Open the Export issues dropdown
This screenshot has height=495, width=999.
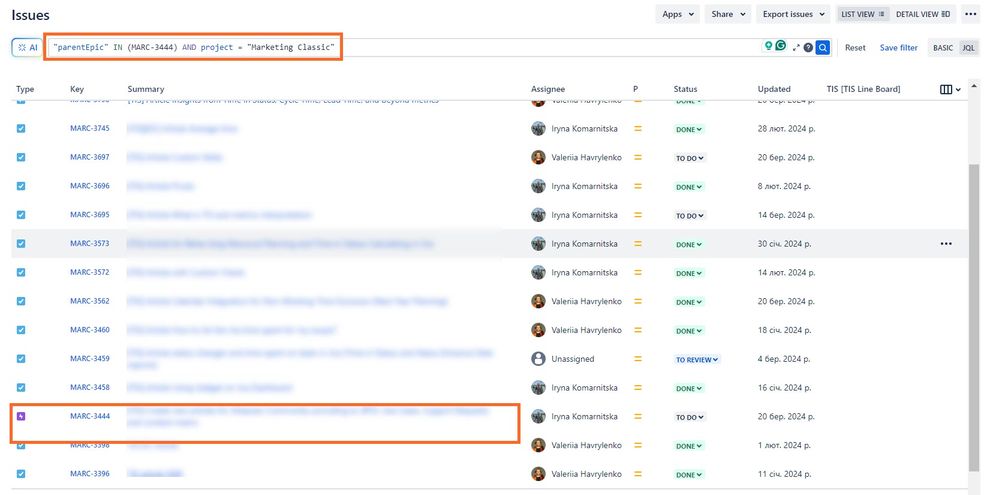coord(793,14)
